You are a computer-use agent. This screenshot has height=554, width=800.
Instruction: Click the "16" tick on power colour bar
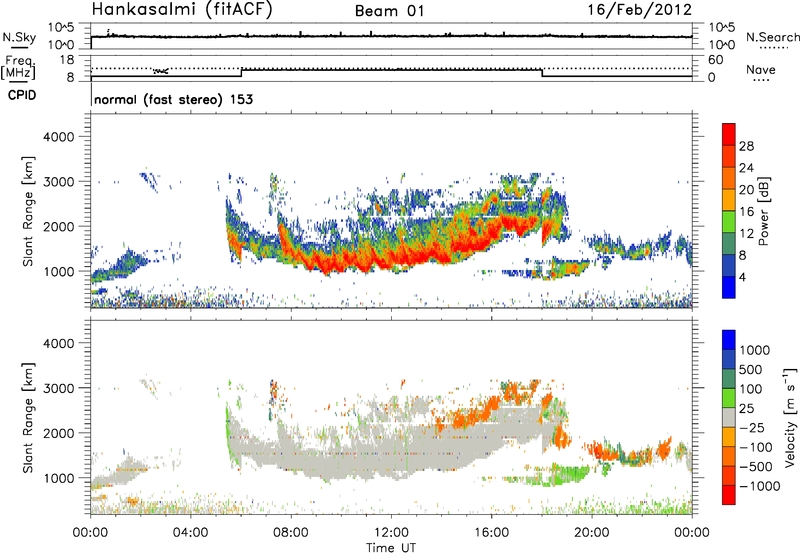pyautogui.click(x=746, y=212)
